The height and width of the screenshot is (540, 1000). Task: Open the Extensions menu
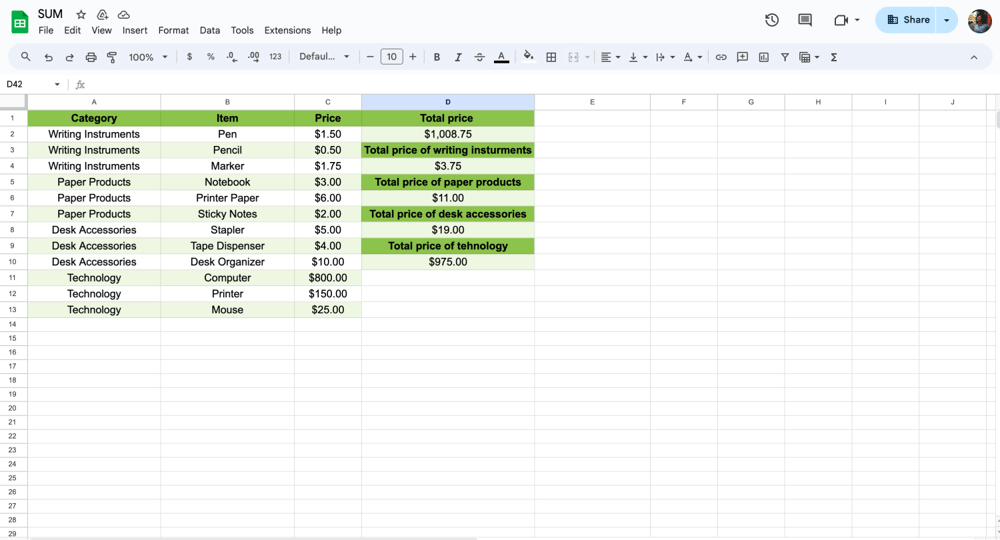pyautogui.click(x=287, y=31)
